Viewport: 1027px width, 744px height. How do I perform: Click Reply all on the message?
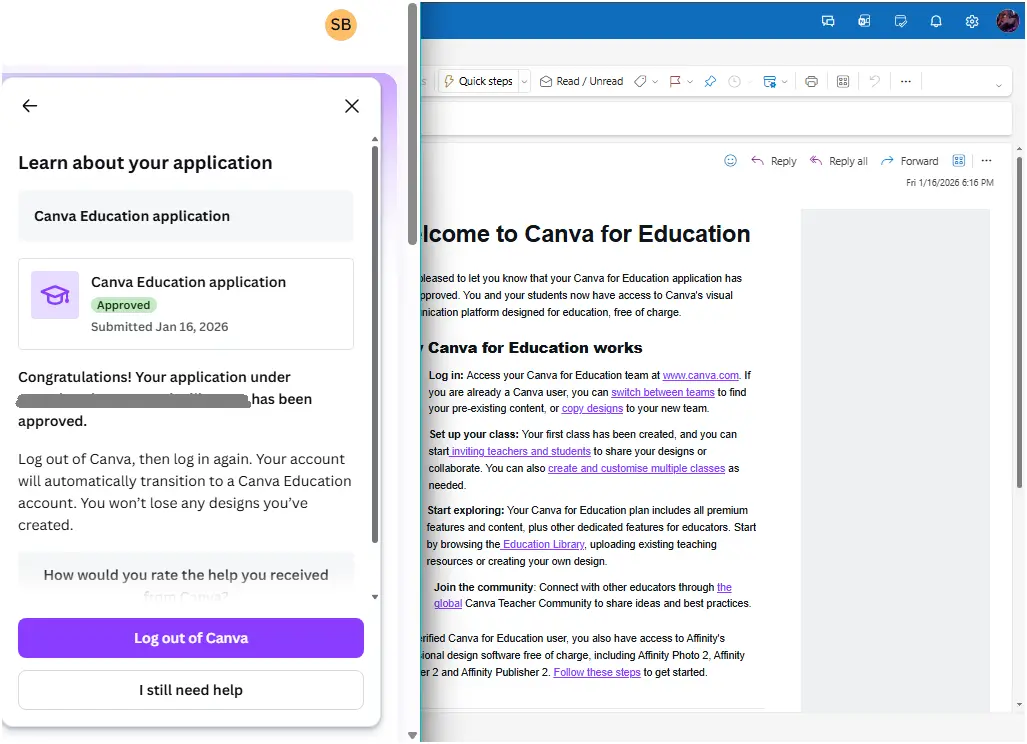point(838,160)
